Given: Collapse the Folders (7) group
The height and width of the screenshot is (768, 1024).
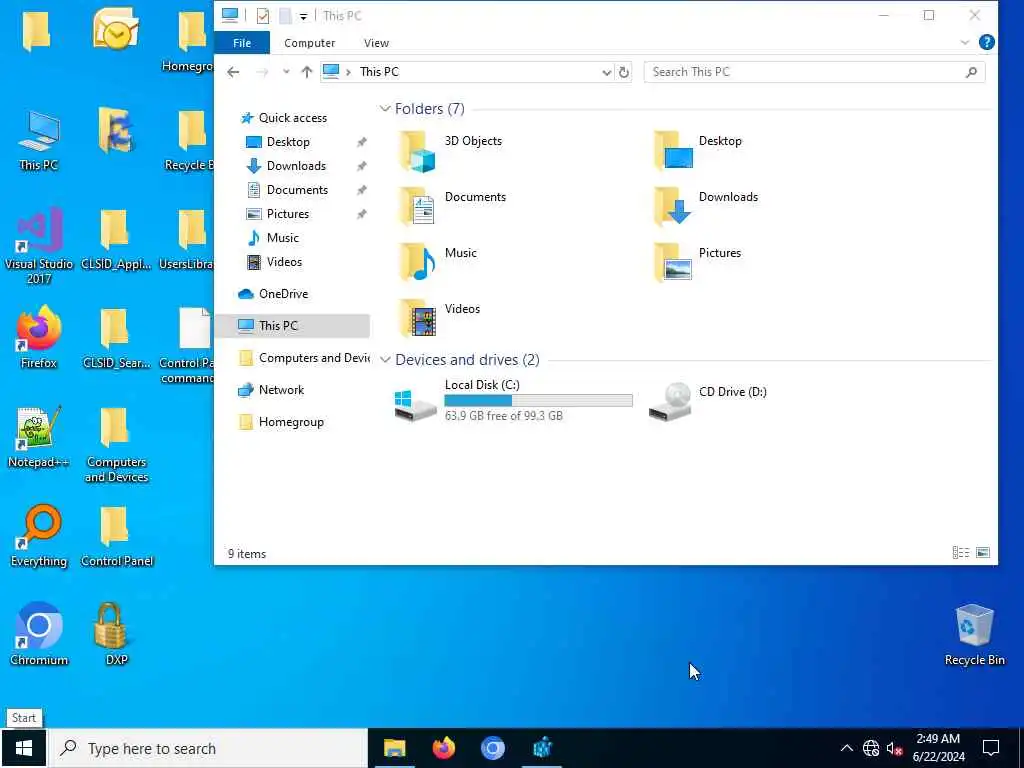Looking at the screenshot, I should 385,109.
